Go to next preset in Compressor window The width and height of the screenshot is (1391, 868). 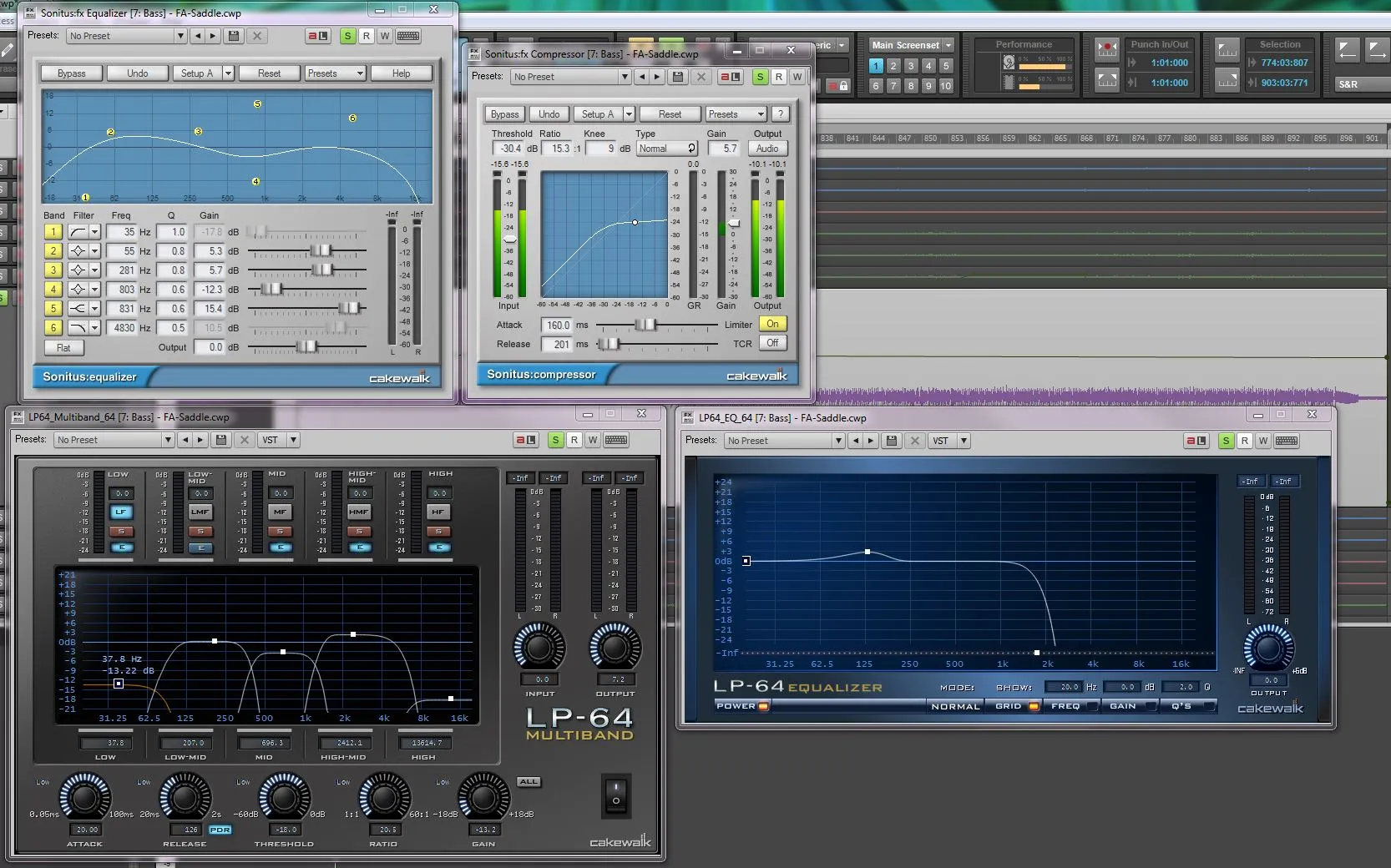(x=657, y=77)
